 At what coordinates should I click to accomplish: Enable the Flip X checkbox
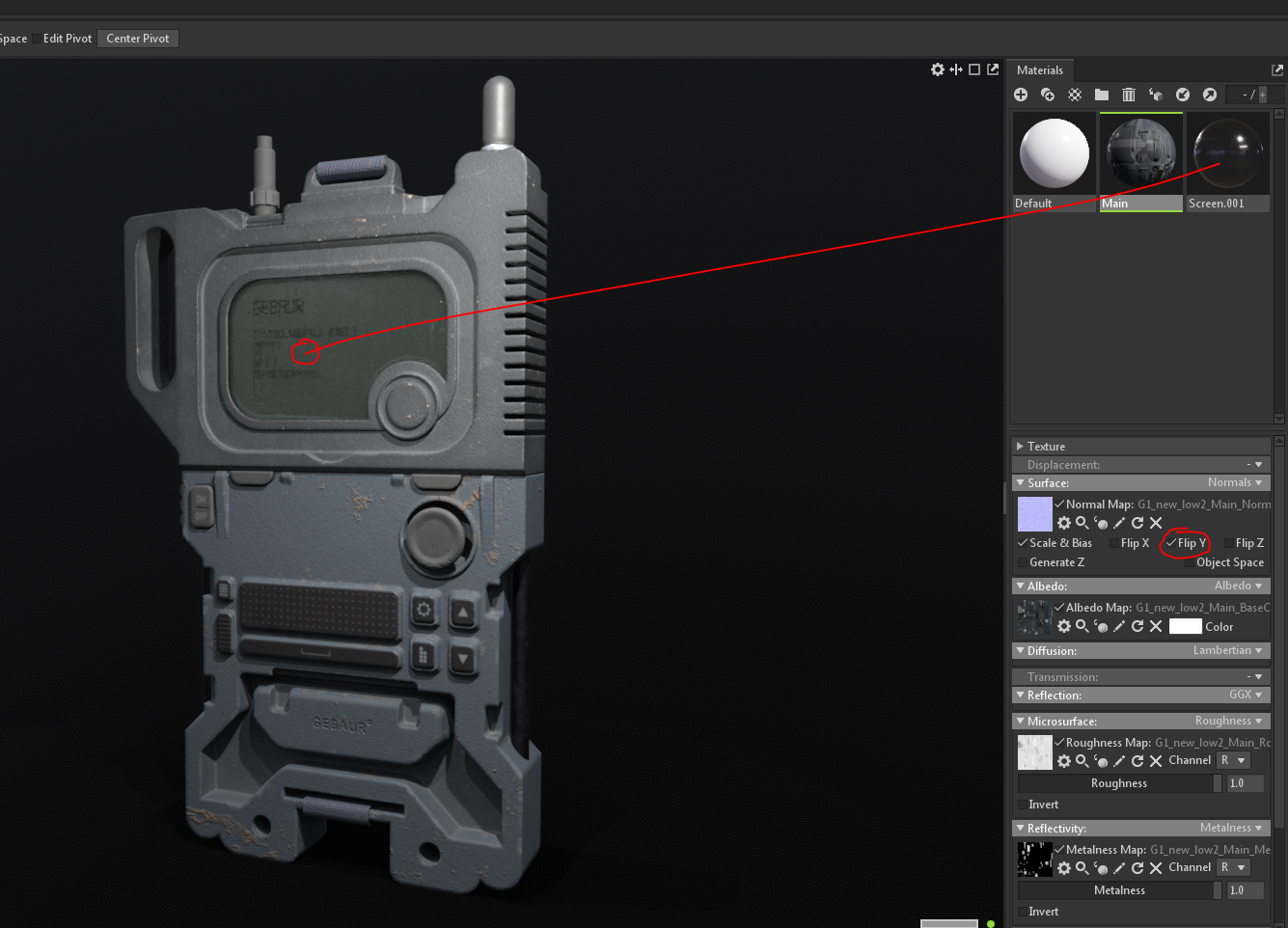coord(1114,543)
